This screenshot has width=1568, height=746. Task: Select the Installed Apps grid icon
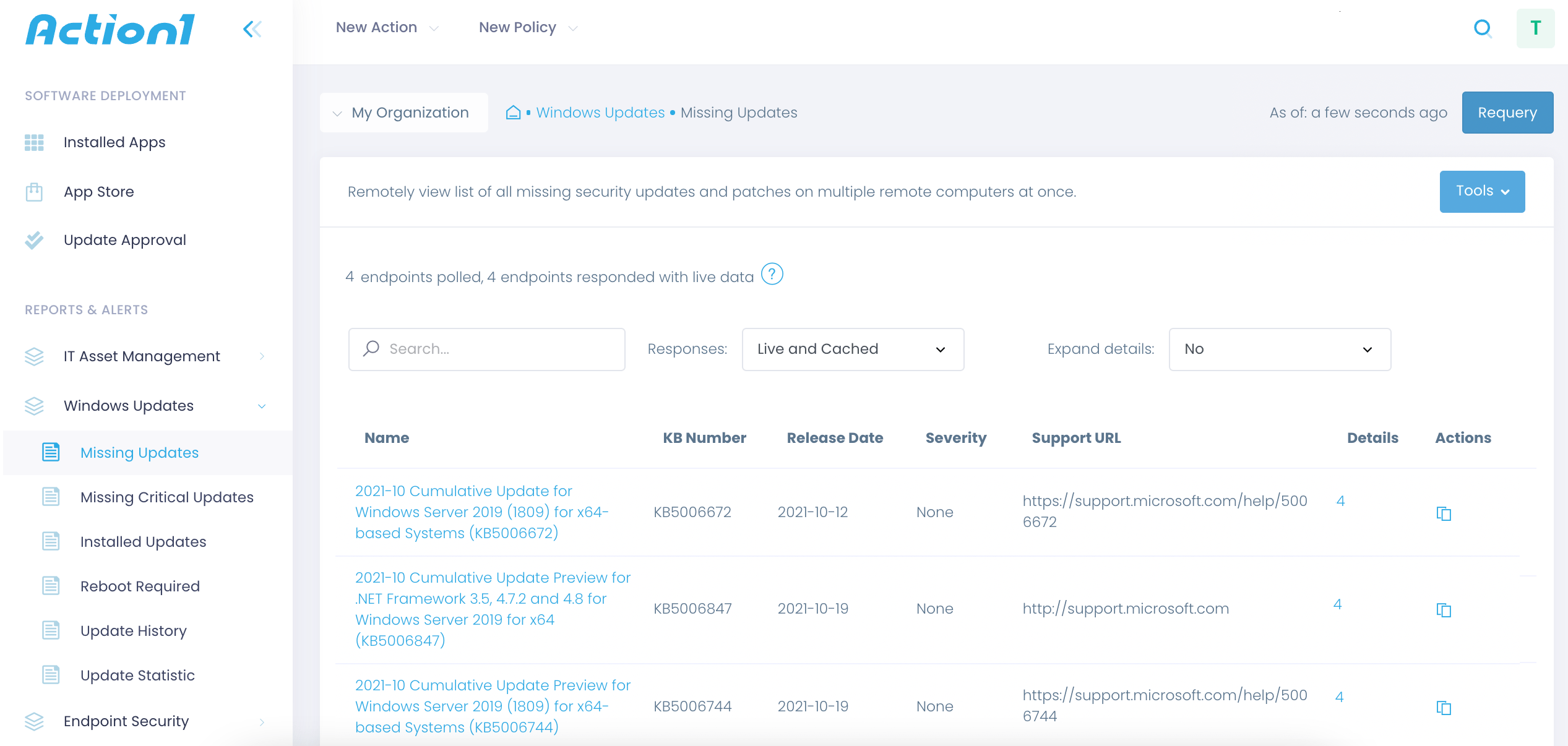(x=35, y=142)
